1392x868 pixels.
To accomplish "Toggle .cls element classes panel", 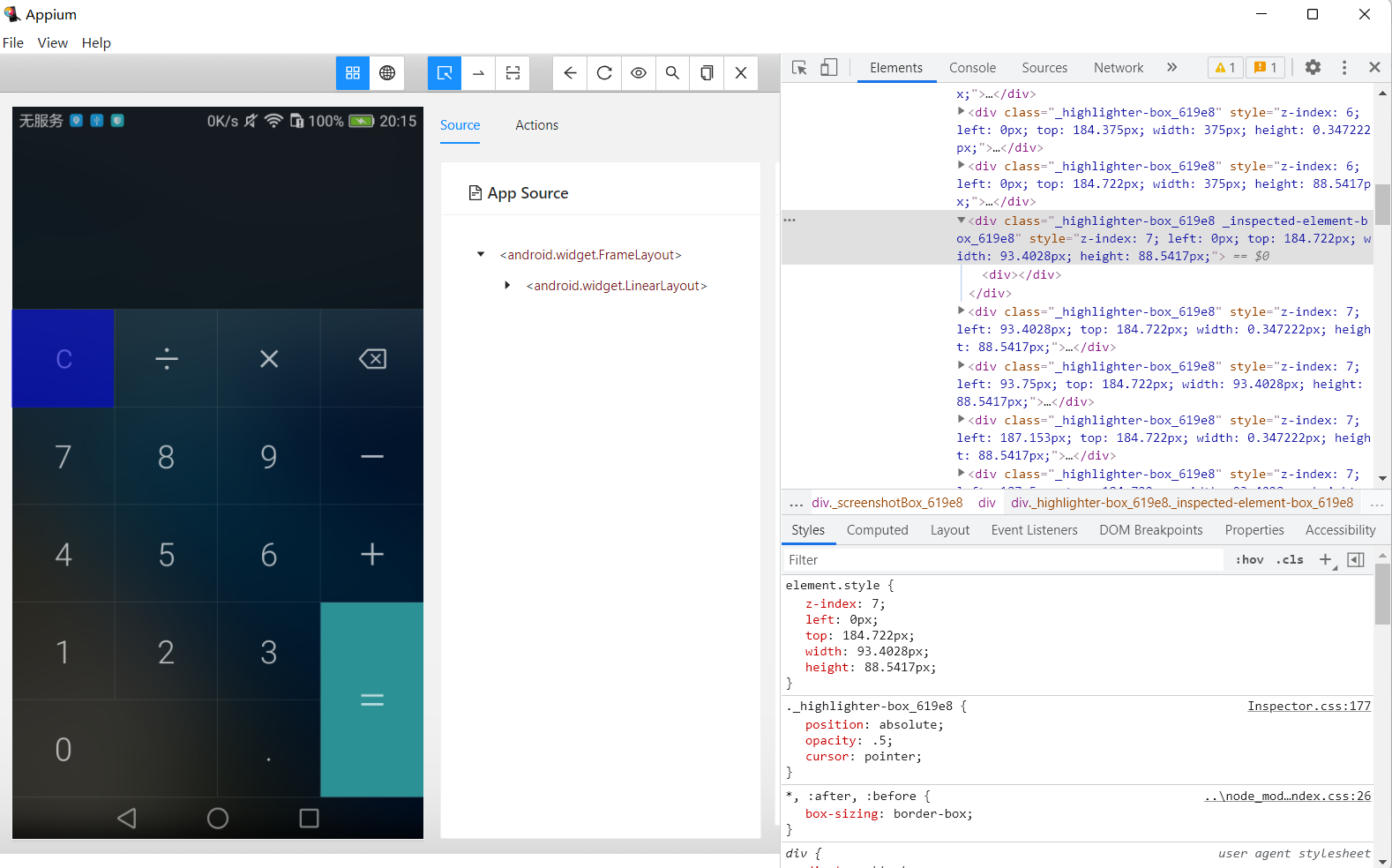I will click(1290, 560).
